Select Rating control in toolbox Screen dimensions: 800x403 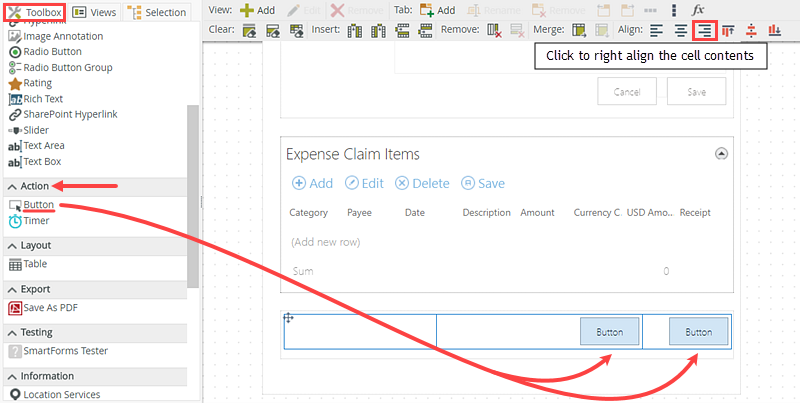(x=31, y=83)
